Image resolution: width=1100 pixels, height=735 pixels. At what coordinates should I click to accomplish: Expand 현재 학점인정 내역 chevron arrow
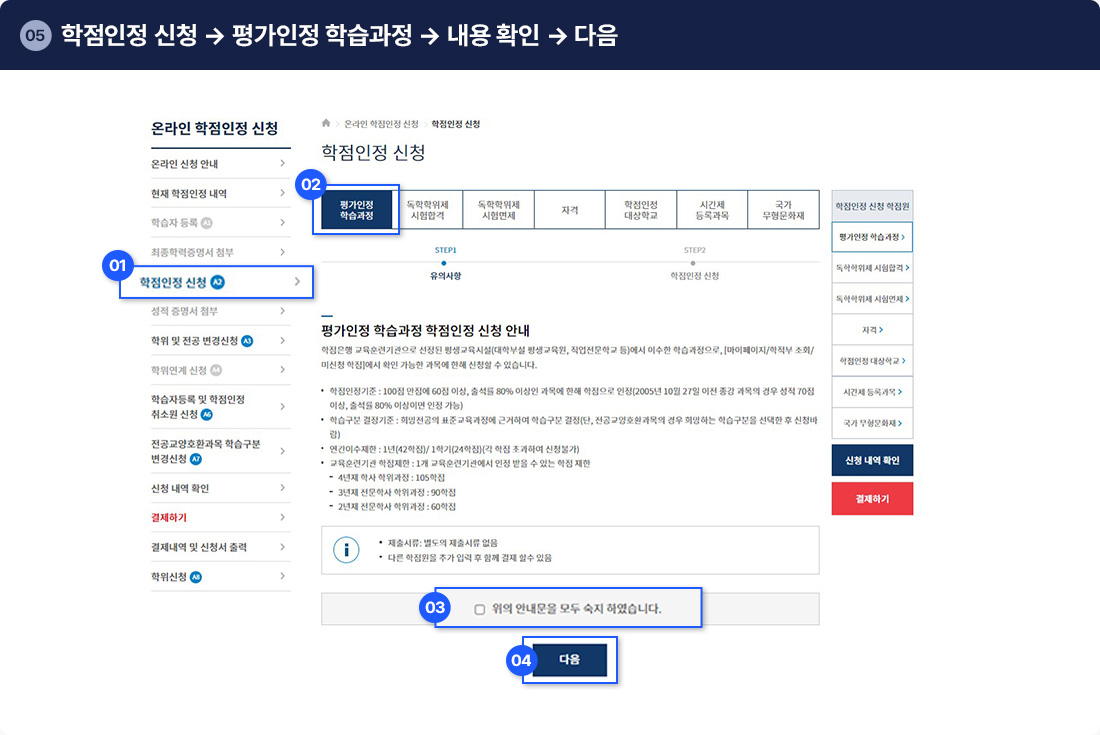coord(283,193)
